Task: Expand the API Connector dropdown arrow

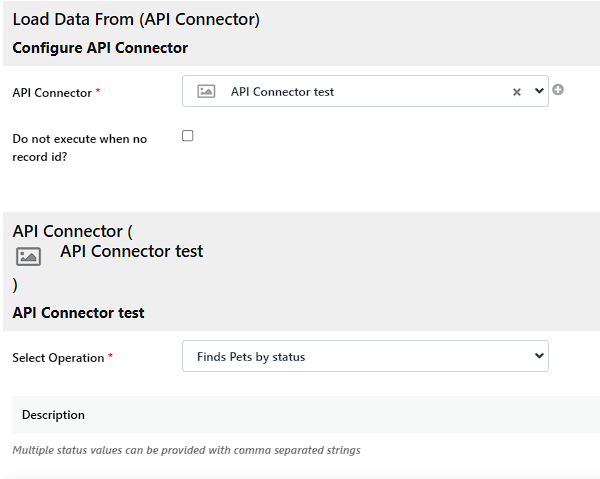Action: (x=540, y=91)
